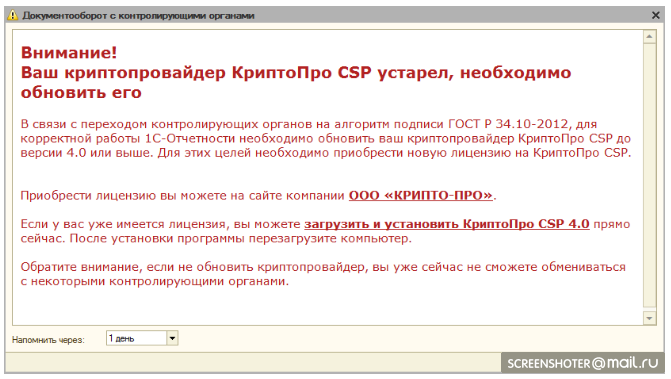Click the scrollbar down arrow
This screenshot has height=379, width=671.
click(x=649, y=318)
